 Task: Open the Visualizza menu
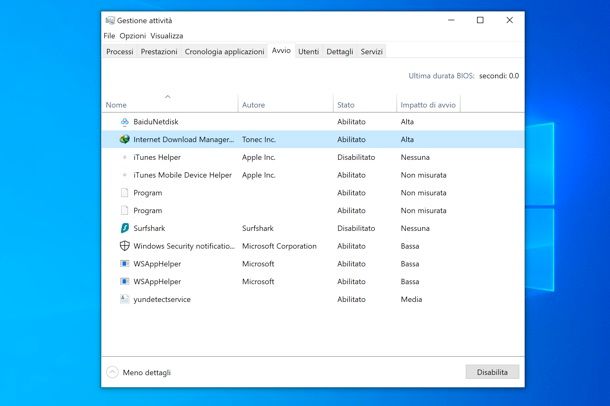167,36
